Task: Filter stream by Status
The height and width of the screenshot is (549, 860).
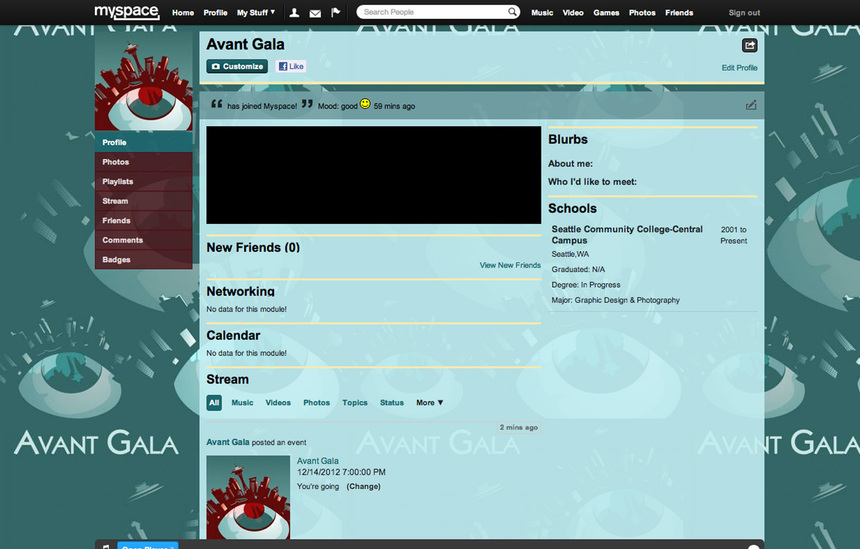Action: [x=392, y=403]
